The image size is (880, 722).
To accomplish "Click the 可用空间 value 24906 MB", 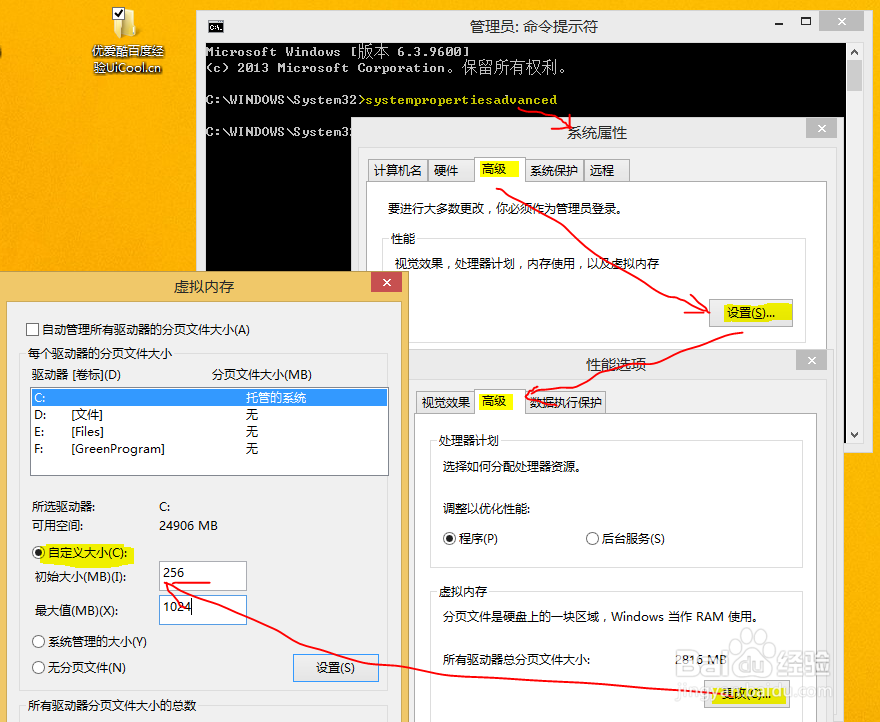I will click(x=188, y=526).
